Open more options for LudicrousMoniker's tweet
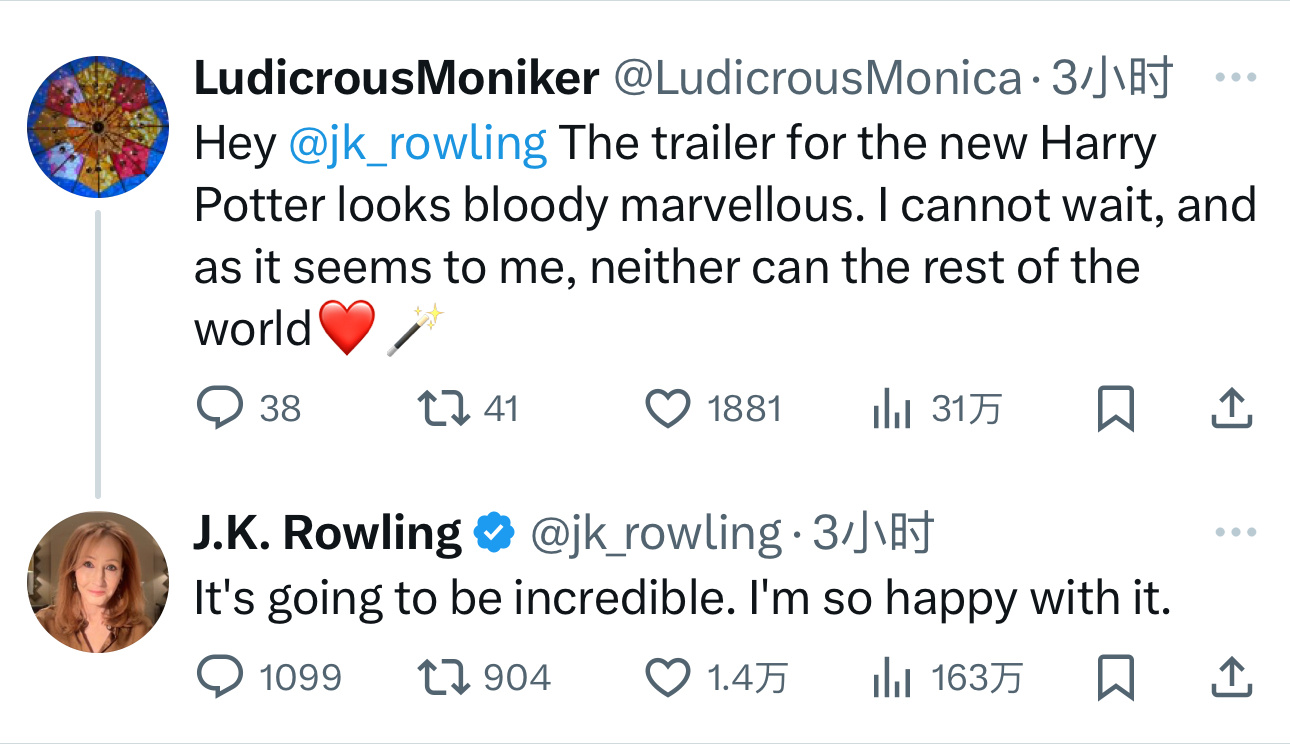This screenshot has height=755, width=1290. [x=1234, y=79]
